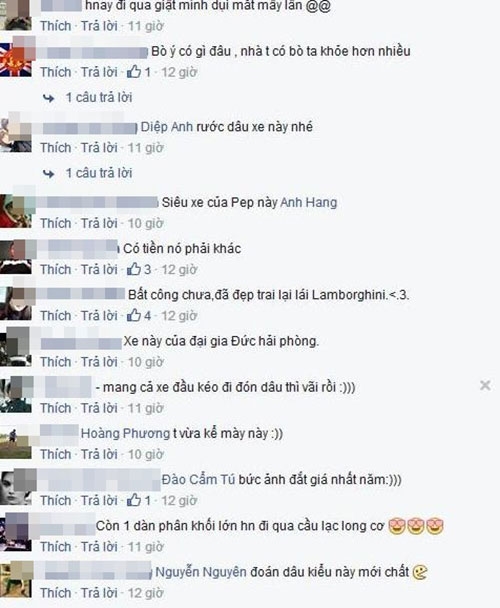Click the reply arrow icon under the "Bò ý" comment
This screenshot has height=608, width=500.
click(48, 98)
